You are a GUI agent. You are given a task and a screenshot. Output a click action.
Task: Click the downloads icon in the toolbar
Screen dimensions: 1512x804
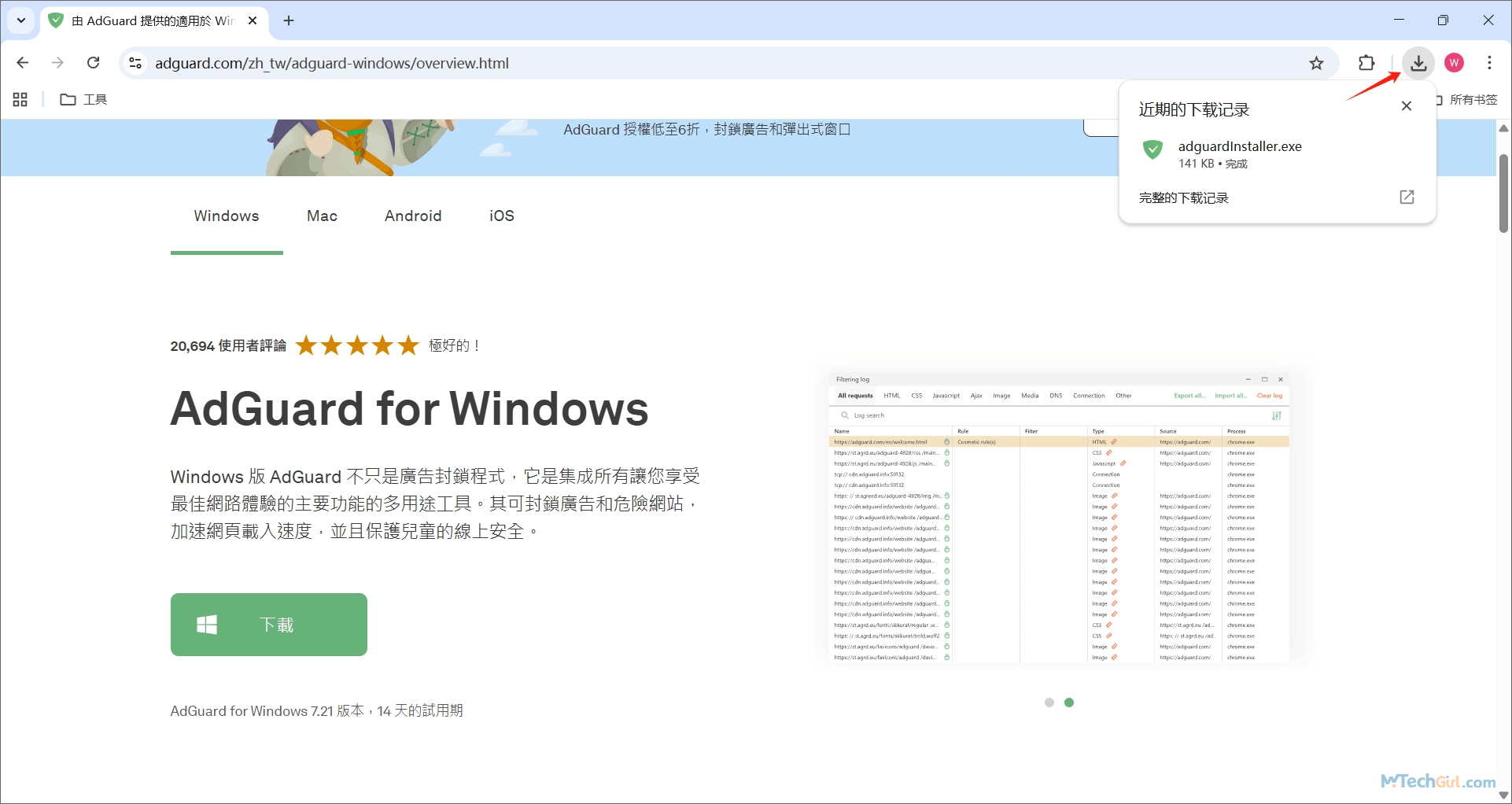[x=1418, y=63]
